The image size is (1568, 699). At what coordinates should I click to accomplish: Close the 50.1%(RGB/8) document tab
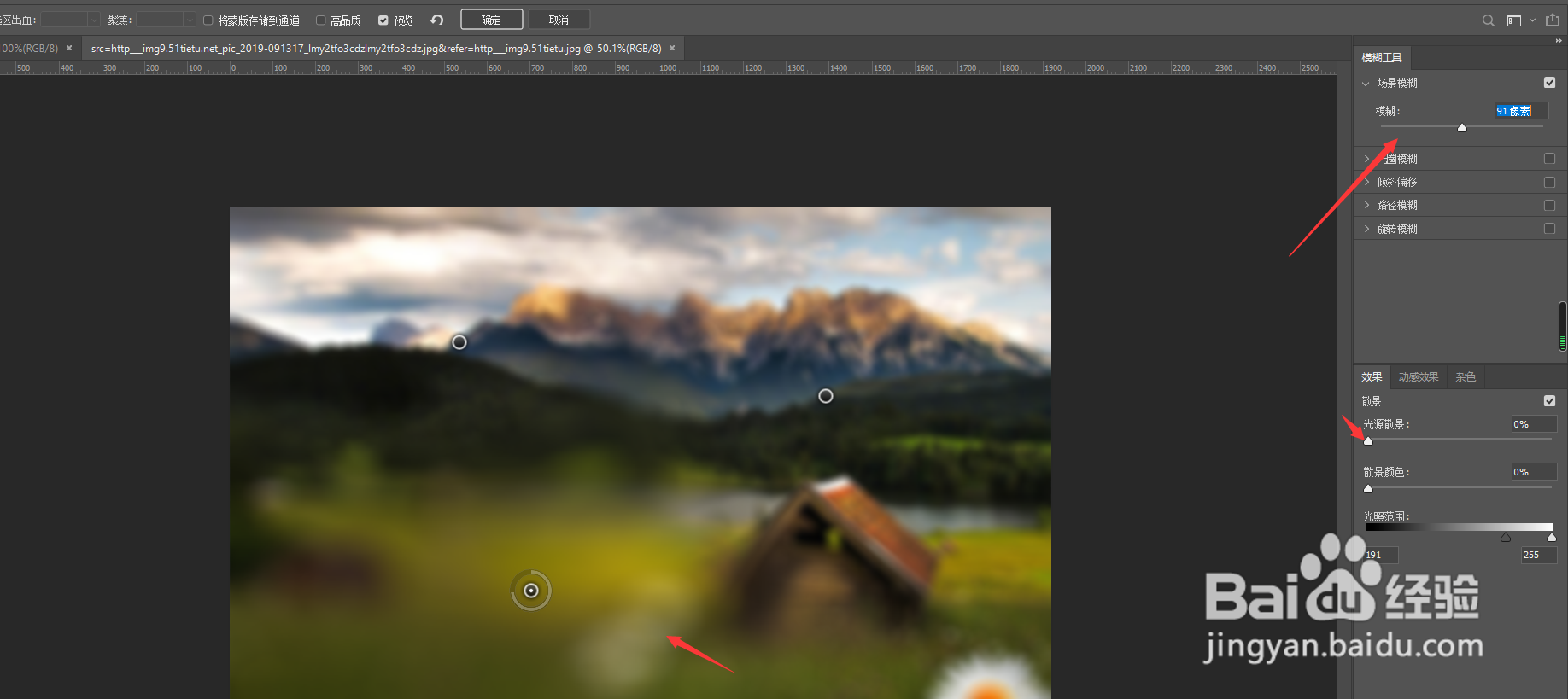tap(672, 48)
